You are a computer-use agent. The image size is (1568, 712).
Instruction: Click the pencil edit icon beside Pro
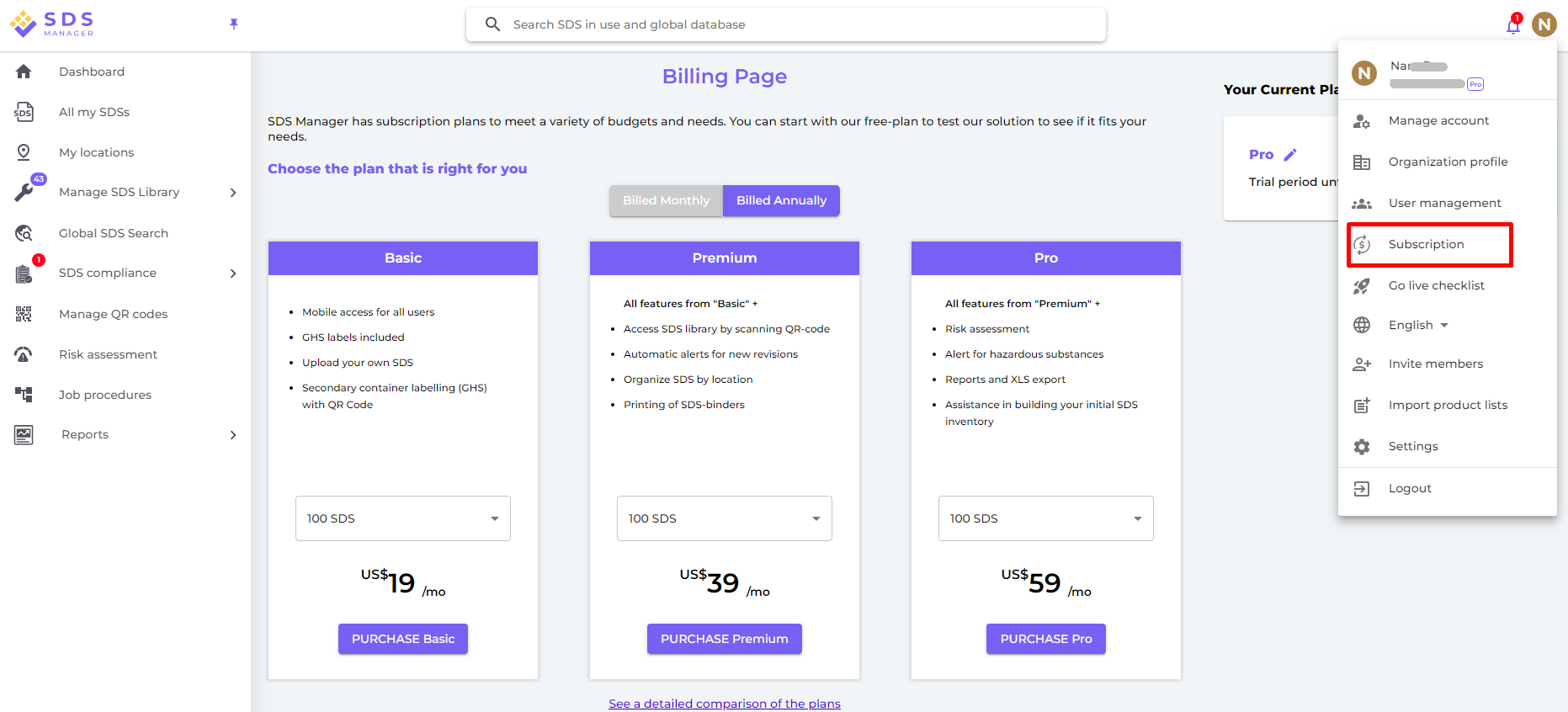[x=1290, y=155]
